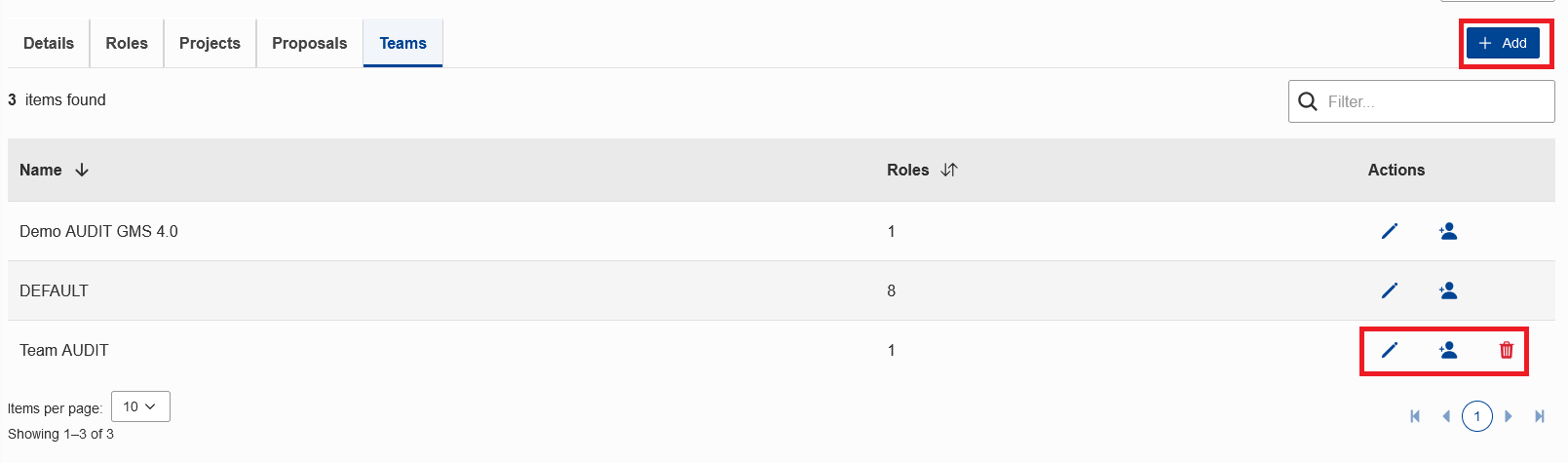The height and width of the screenshot is (463, 1568).
Task: Go to the previous page arrow
Action: pos(1446,416)
